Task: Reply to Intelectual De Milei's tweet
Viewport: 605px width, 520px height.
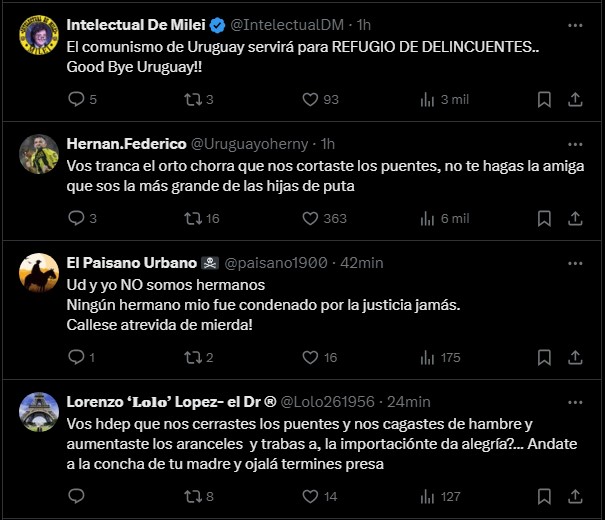Action: [x=78, y=99]
